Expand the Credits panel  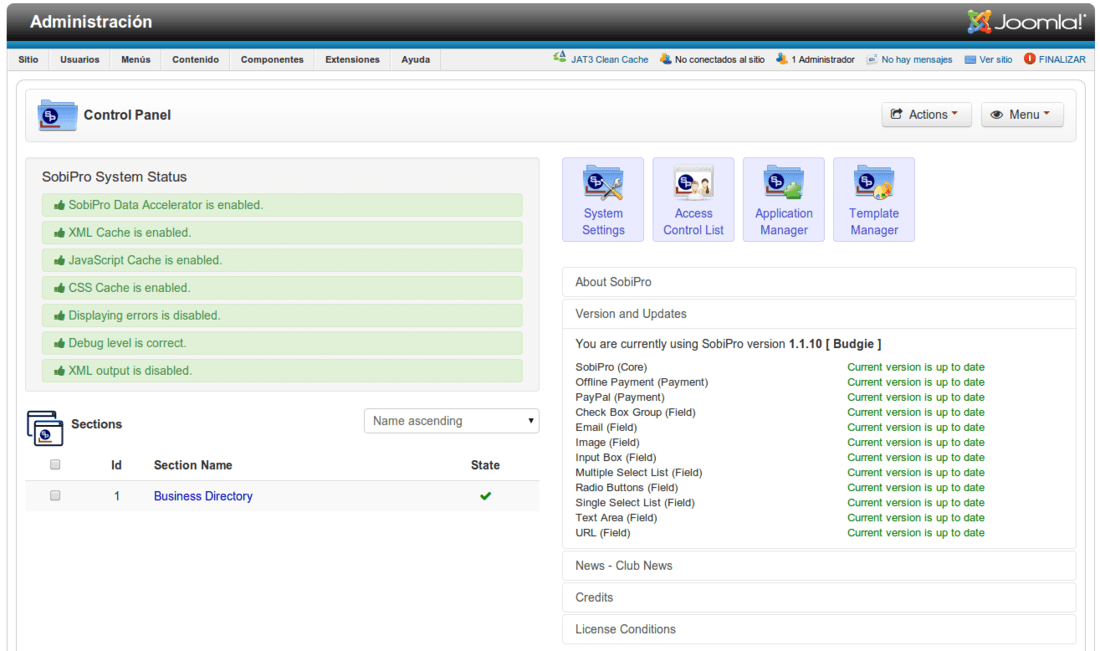(x=819, y=598)
